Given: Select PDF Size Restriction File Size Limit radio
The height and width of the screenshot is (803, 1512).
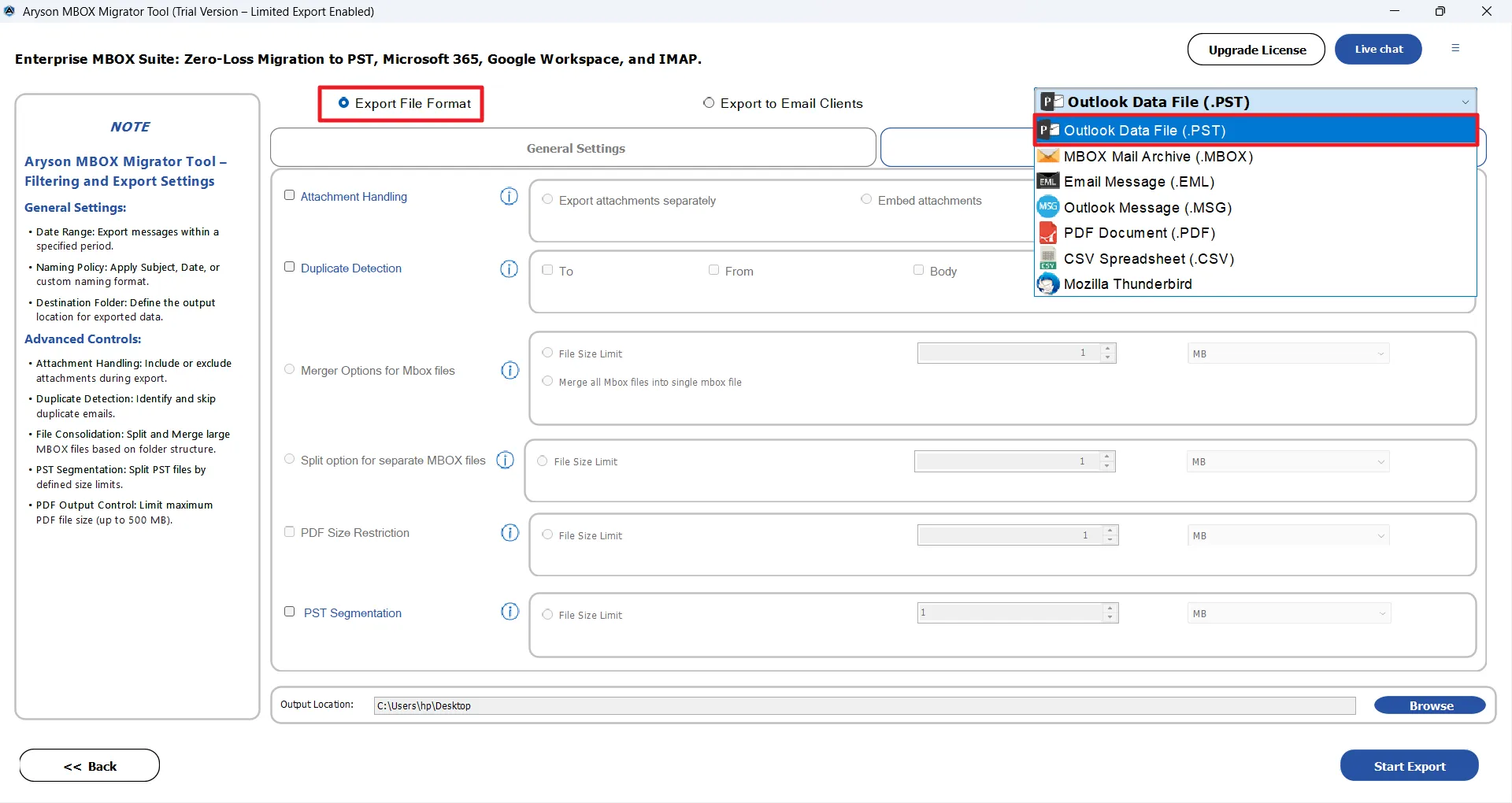Looking at the screenshot, I should pyautogui.click(x=548, y=535).
